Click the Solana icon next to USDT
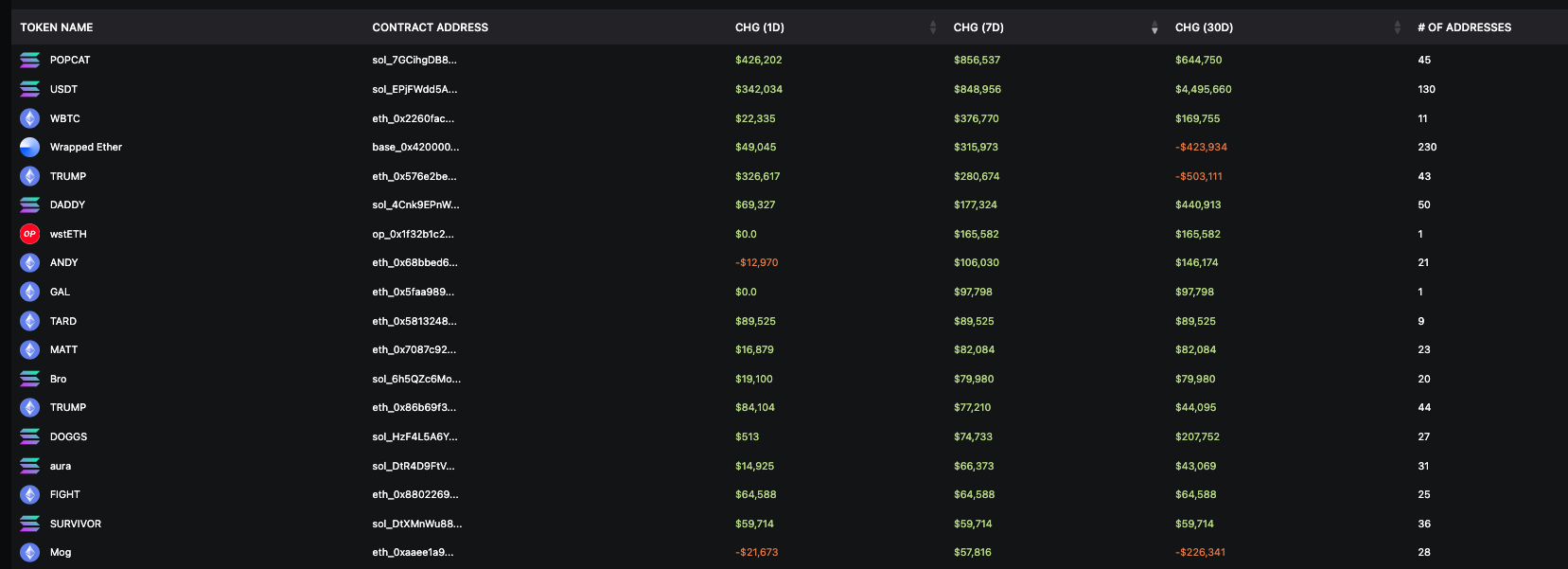This screenshot has height=569, width=1568. pos(30,89)
